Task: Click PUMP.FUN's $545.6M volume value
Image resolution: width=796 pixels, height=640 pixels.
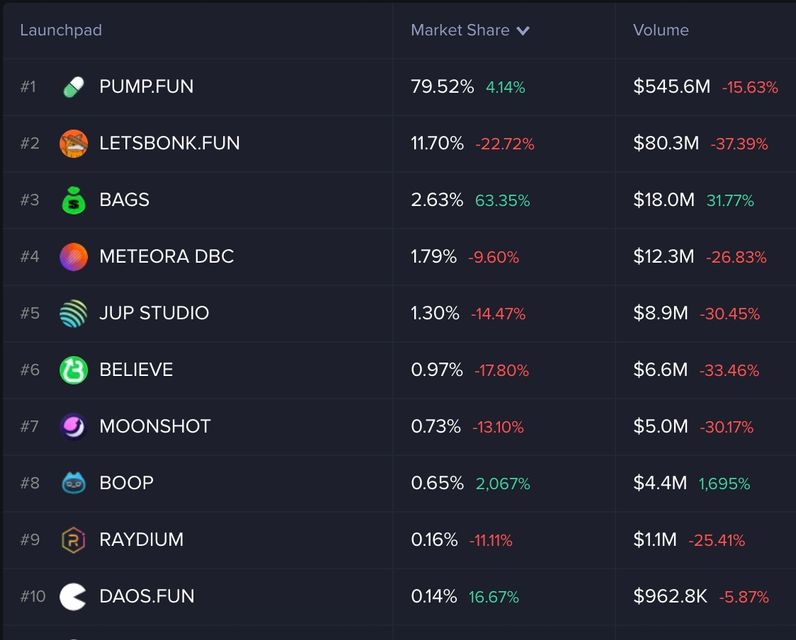Action: click(x=671, y=87)
